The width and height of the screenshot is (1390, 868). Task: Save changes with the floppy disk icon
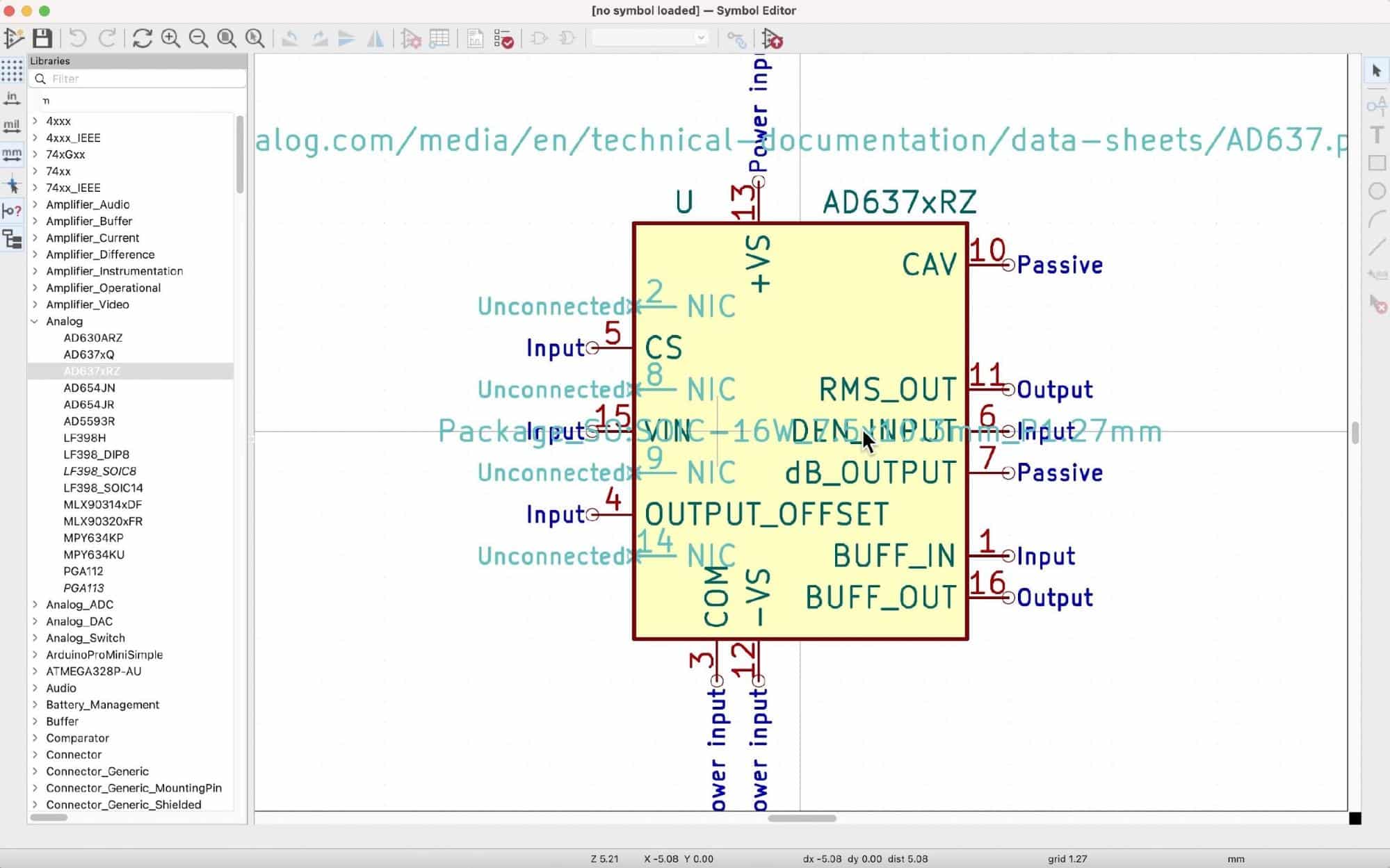pyautogui.click(x=42, y=38)
